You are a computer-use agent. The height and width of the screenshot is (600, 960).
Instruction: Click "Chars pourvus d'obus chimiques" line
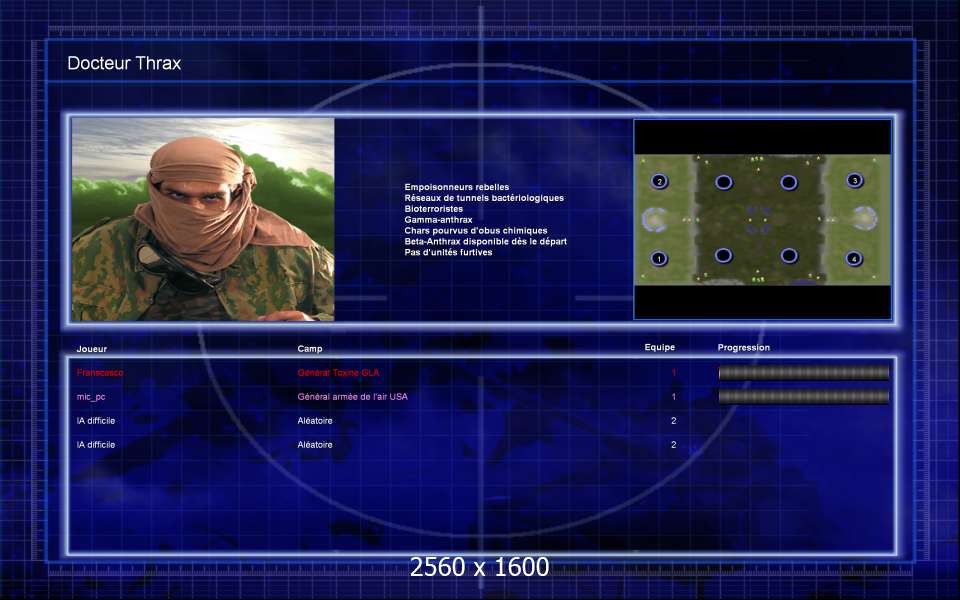[476, 230]
